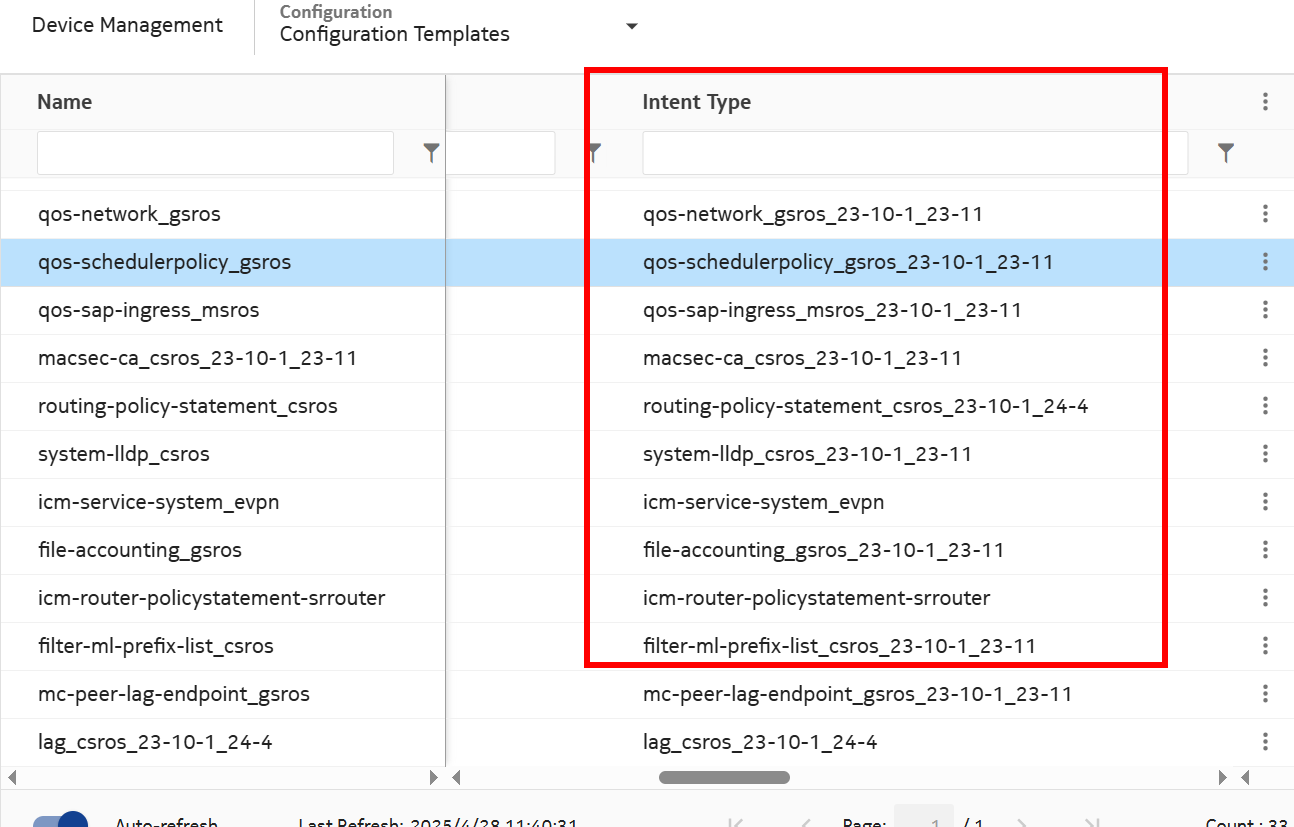Sort by the Intent Type column header
The width and height of the screenshot is (1294, 827).
click(x=696, y=102)
